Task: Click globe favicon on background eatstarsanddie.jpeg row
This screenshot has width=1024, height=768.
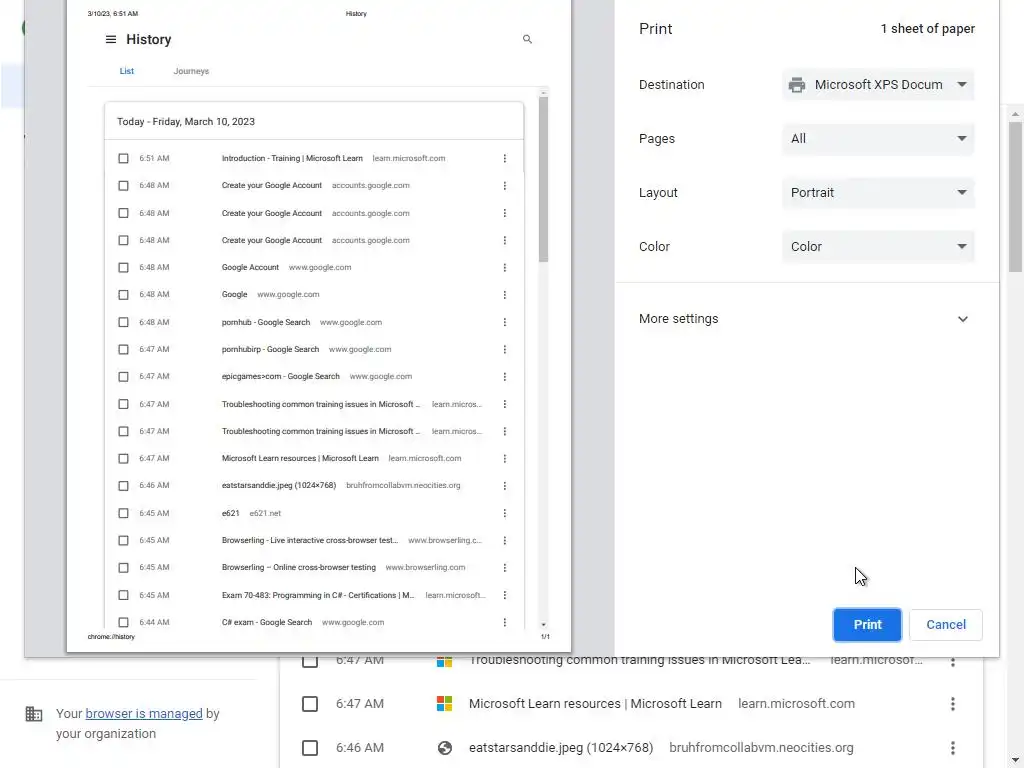Action: [x=445, y=748]
